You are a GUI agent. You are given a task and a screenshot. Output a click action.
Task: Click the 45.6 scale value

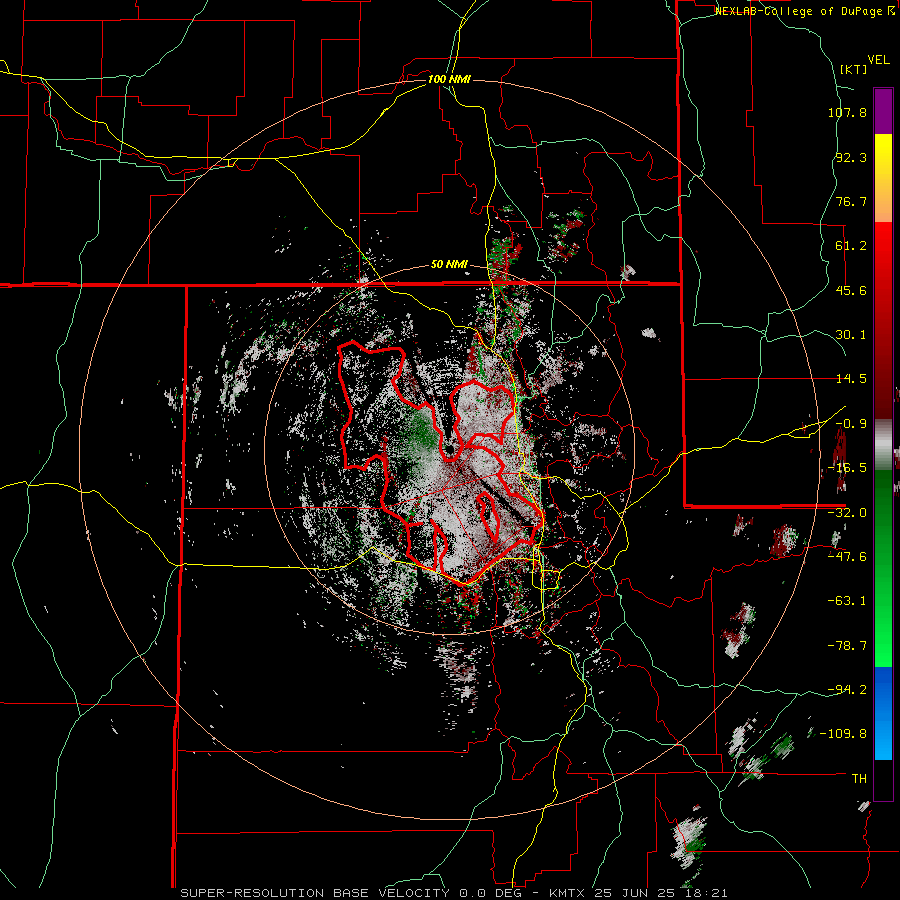click(851, 290)
